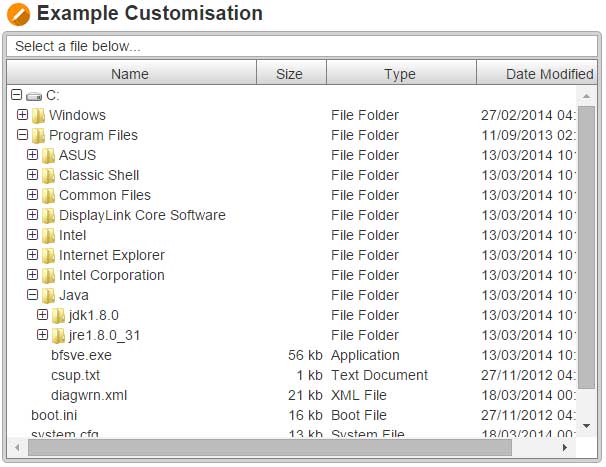Click the ASUS folder icon
This screenshot has width=606, height=467.
click(x=48, y=155)
